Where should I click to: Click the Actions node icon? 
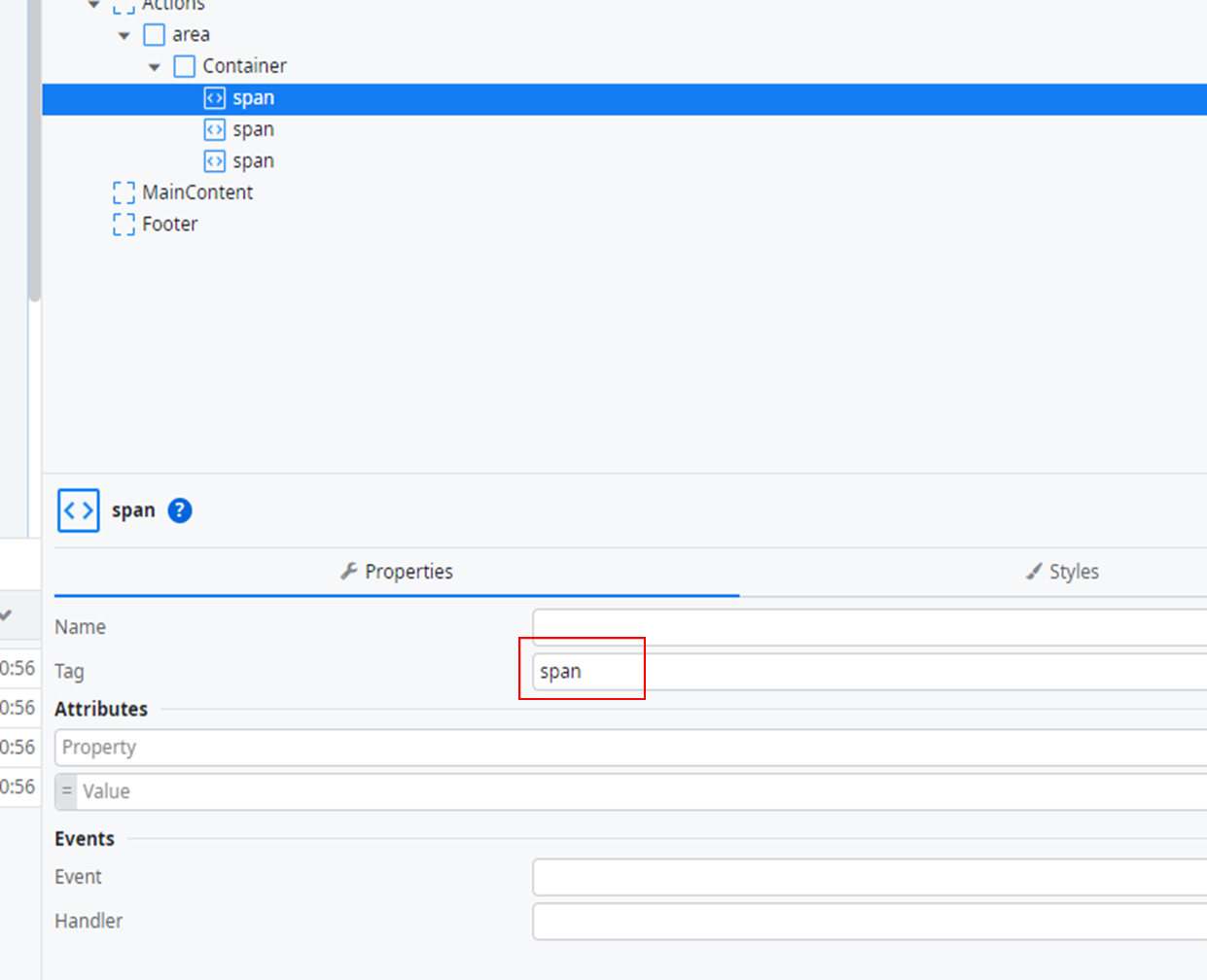click(x=124, y=5)
